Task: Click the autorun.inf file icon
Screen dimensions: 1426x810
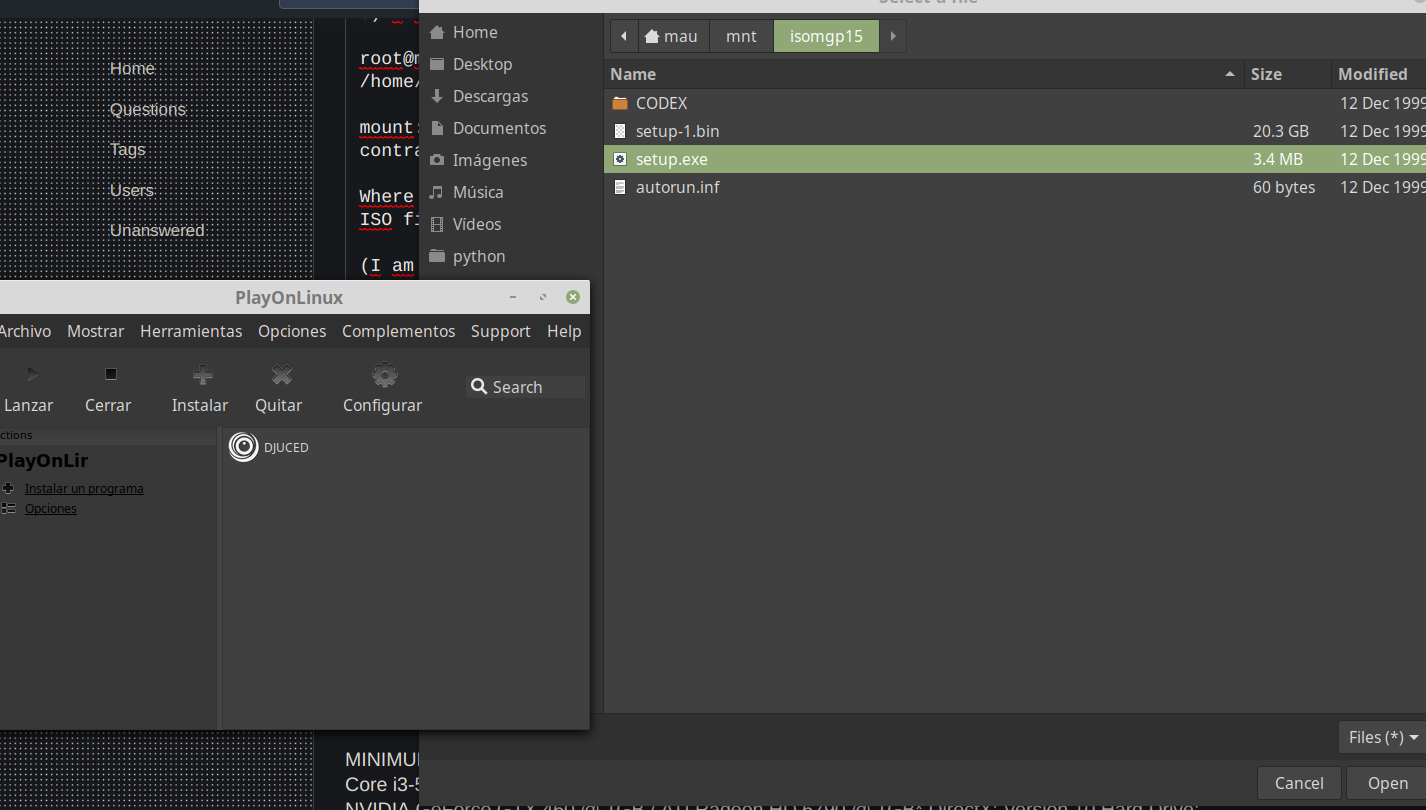Action: point(620,187)
